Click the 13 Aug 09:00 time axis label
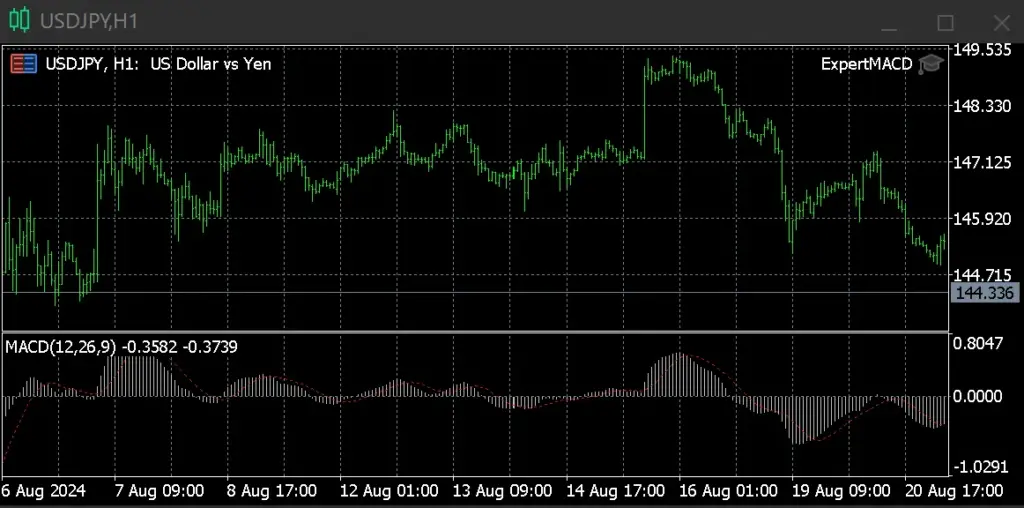 coord(503,490)
